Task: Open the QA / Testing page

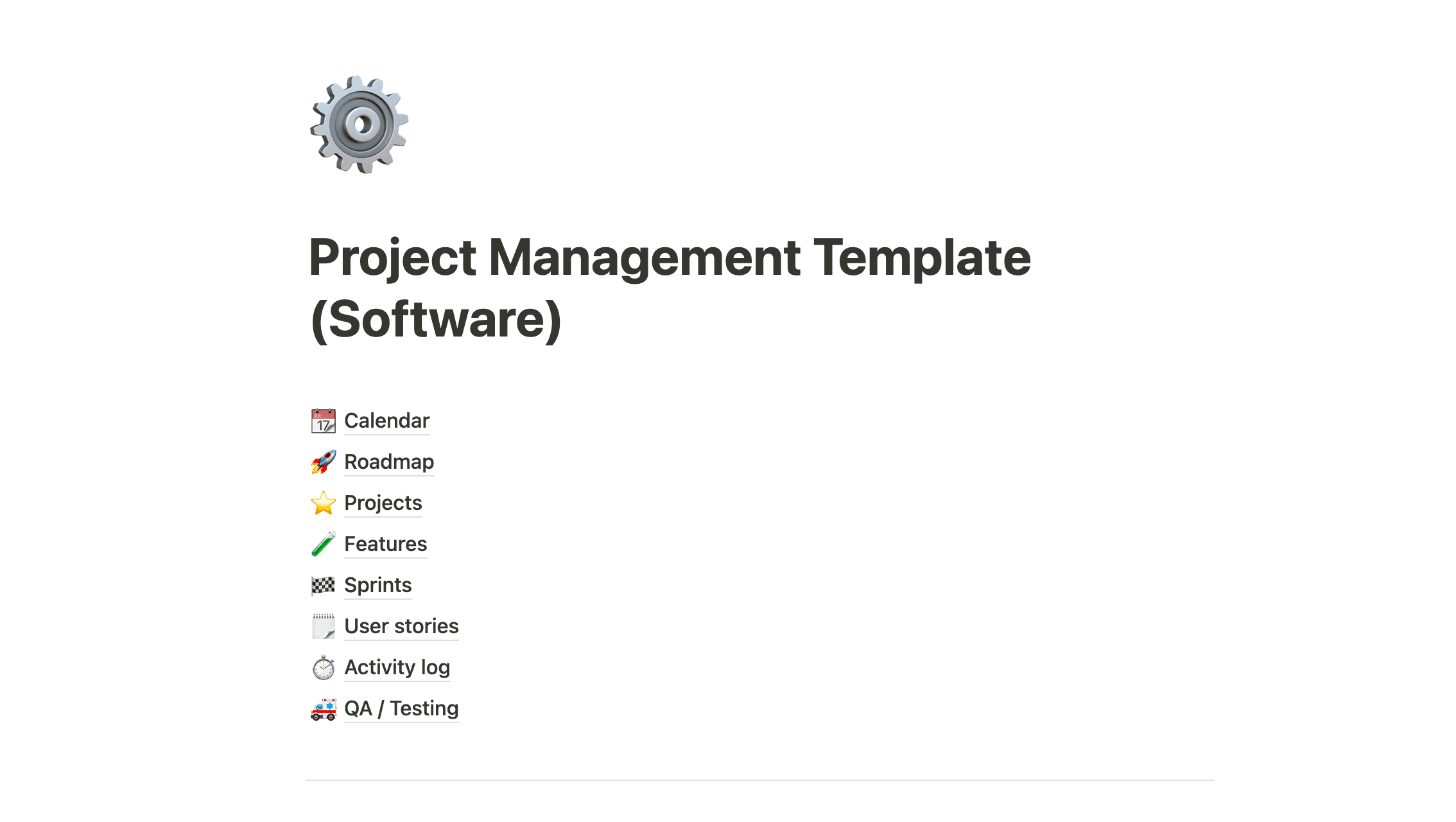Action: 401,709
